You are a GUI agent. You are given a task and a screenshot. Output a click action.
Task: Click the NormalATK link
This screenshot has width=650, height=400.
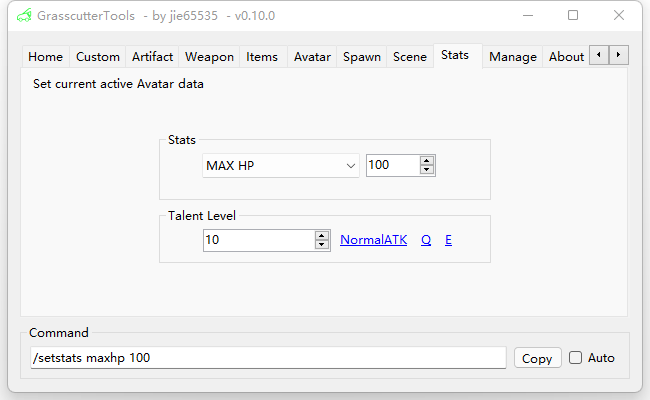coord(373,240)
